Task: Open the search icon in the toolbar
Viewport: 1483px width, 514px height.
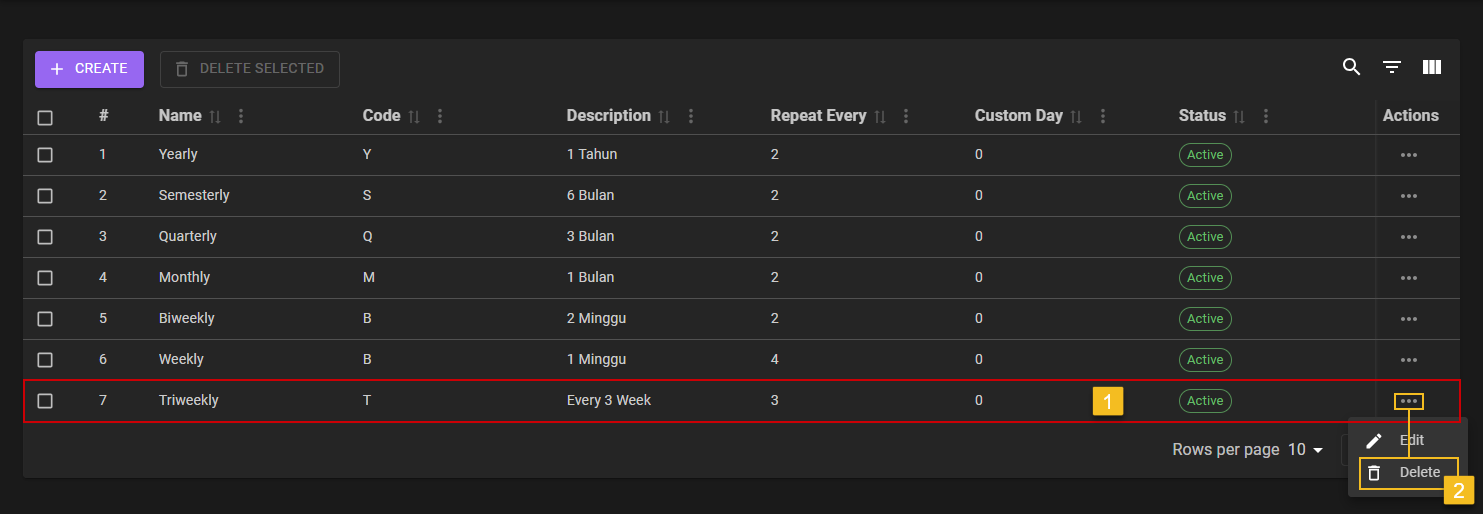Action: click(x=1351, y=67)
